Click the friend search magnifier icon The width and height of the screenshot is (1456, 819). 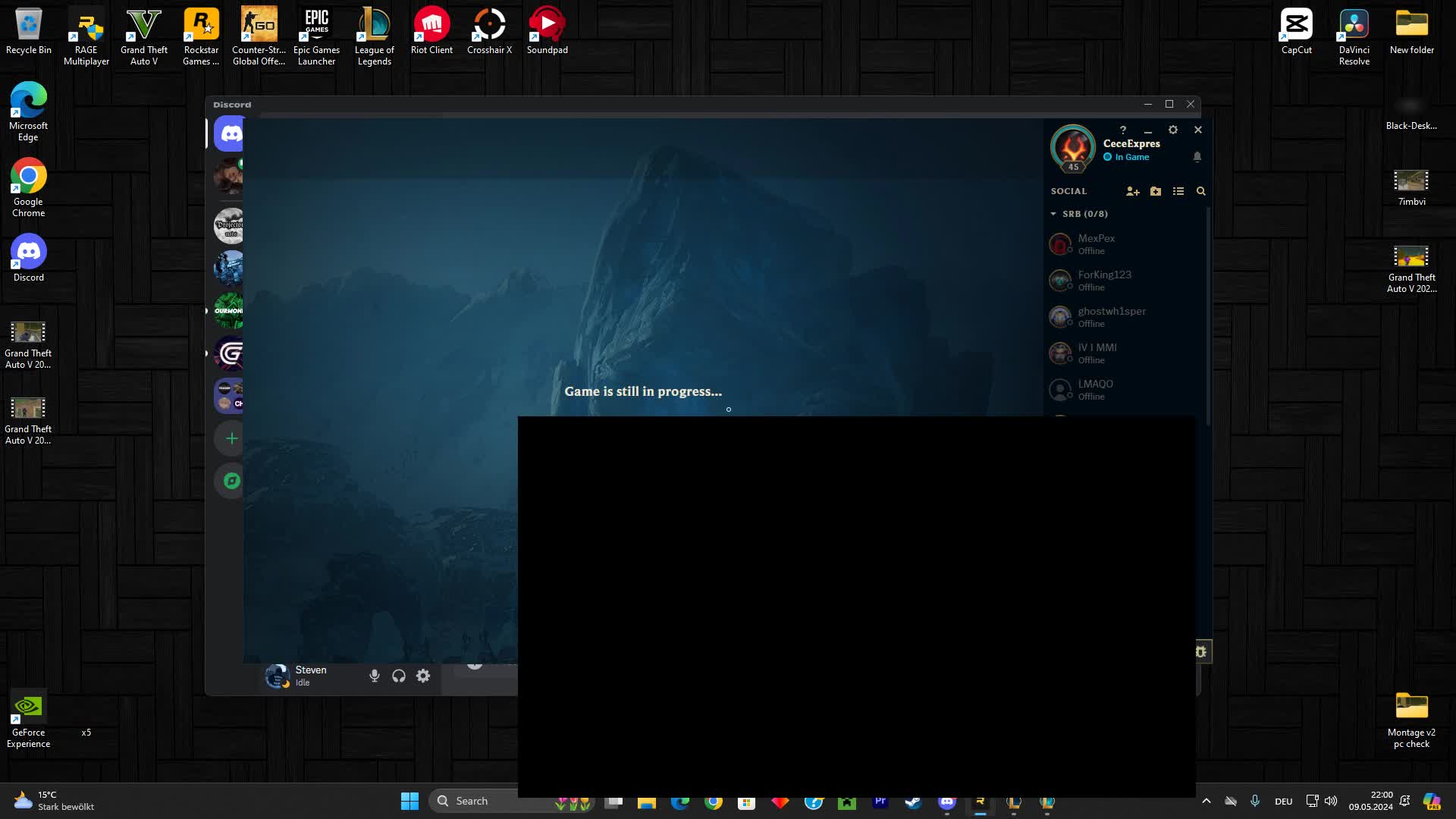1201,192
